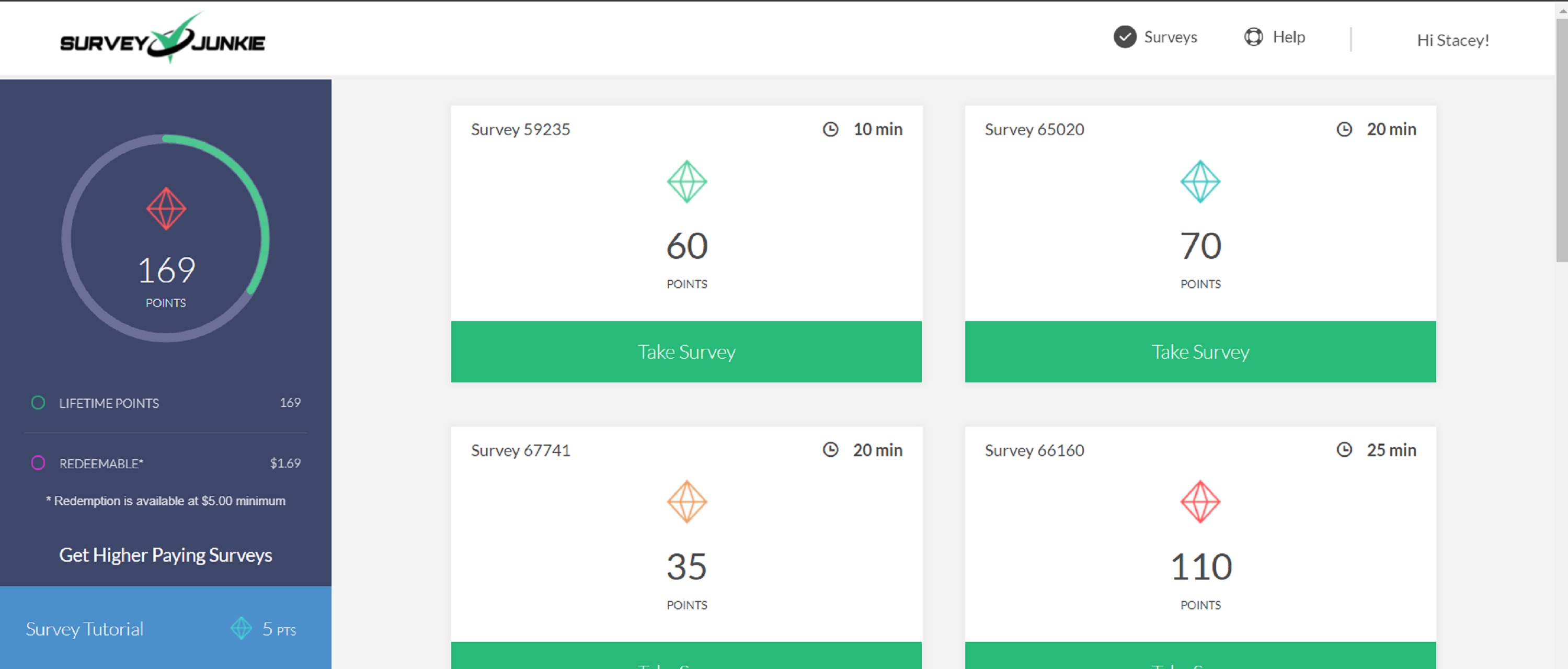The image size is (1568, 669).
Task: Click the 25 min duration text
Action: [x=1391, y=450]
